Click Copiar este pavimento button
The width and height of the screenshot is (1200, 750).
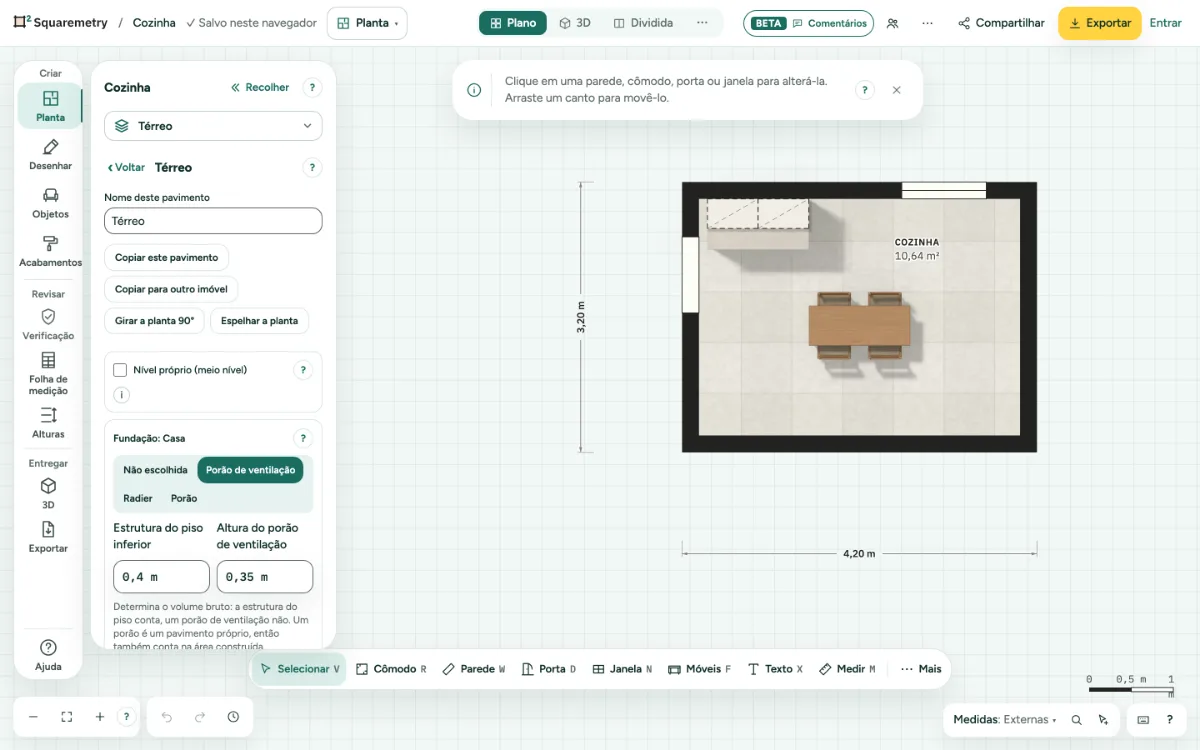(x=166, y=257)
